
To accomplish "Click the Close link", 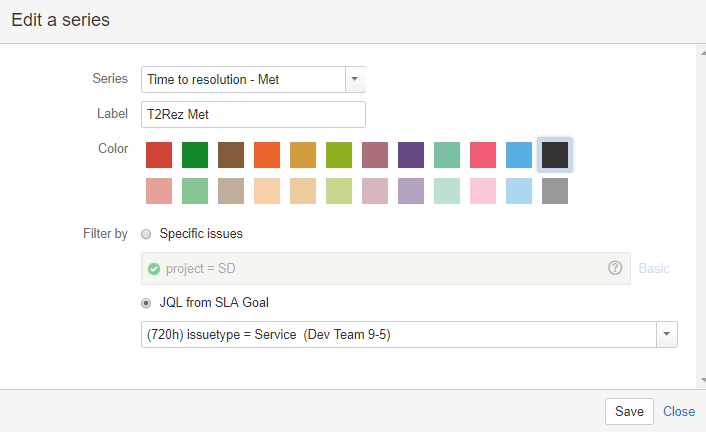I will (679, 411).
